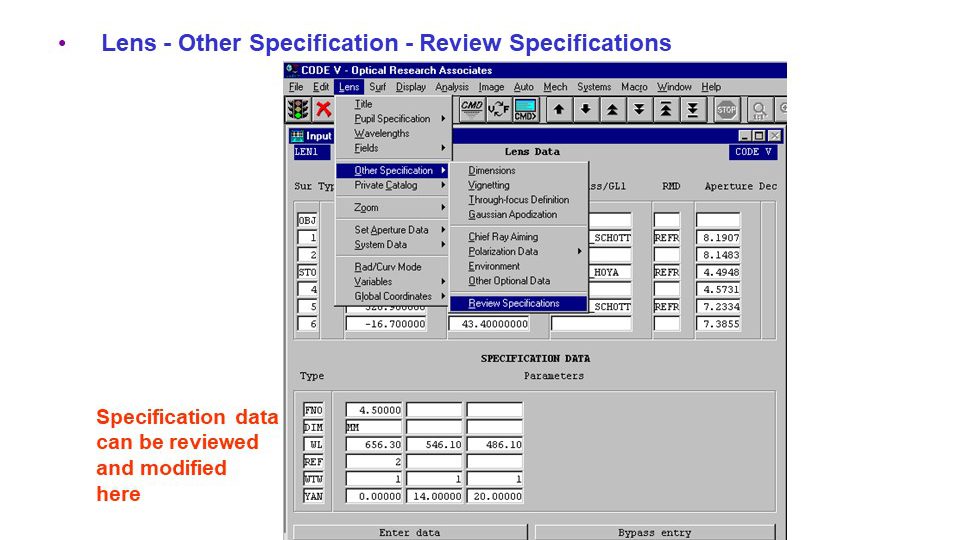The height and width of the screenshot is (540, 960).
Task: Open the Image menu
Action: point(491,87)
